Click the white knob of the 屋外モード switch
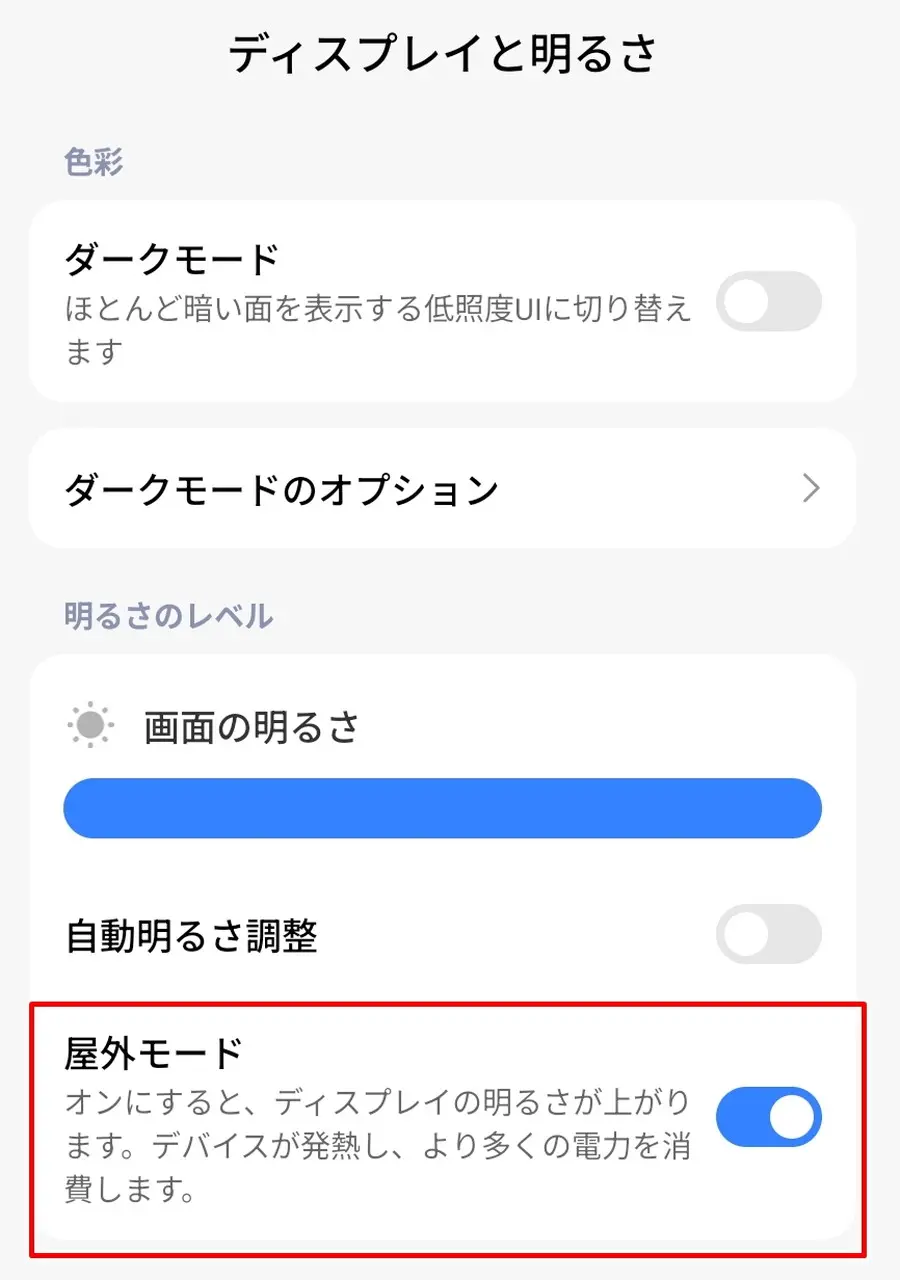Viewport: 900px width, 1280px height. (792, 1117)
